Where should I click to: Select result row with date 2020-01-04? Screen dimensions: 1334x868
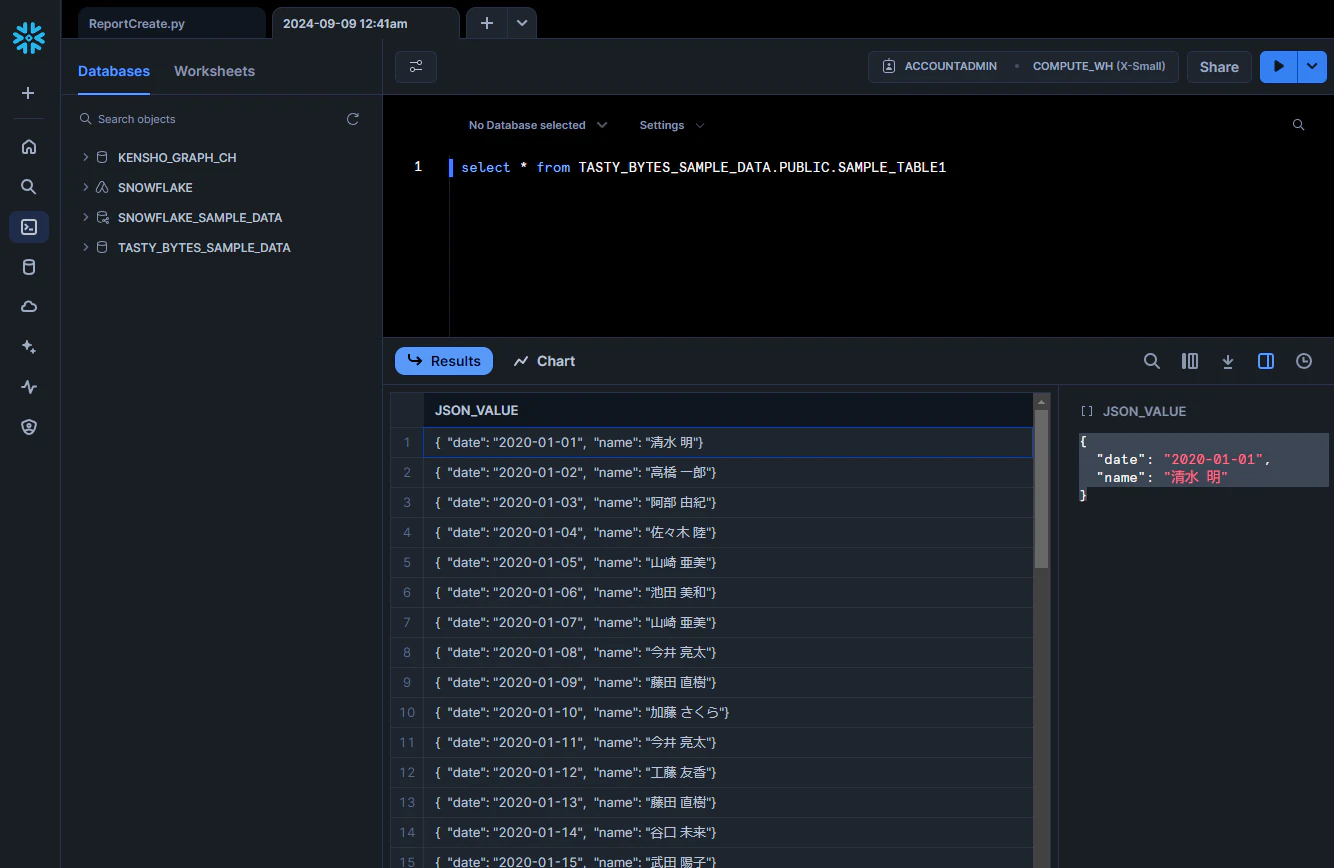(x=727, y=532)
